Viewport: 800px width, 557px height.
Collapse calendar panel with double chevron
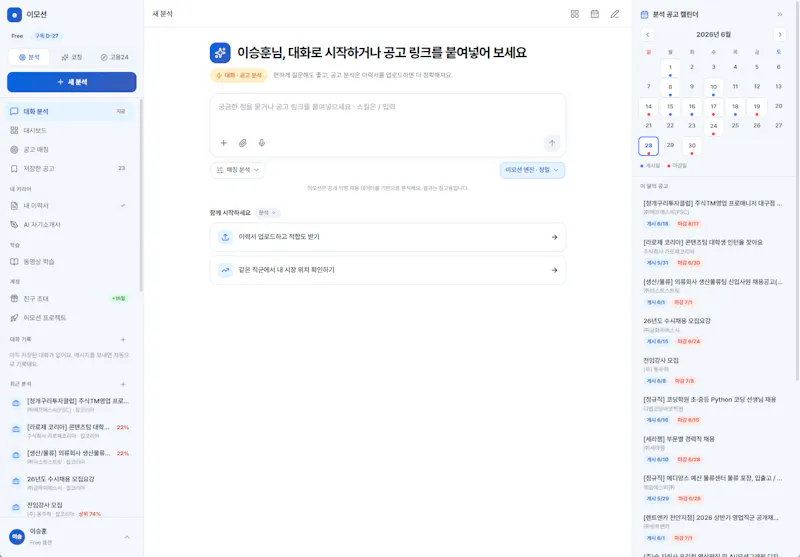click(780, 15)
